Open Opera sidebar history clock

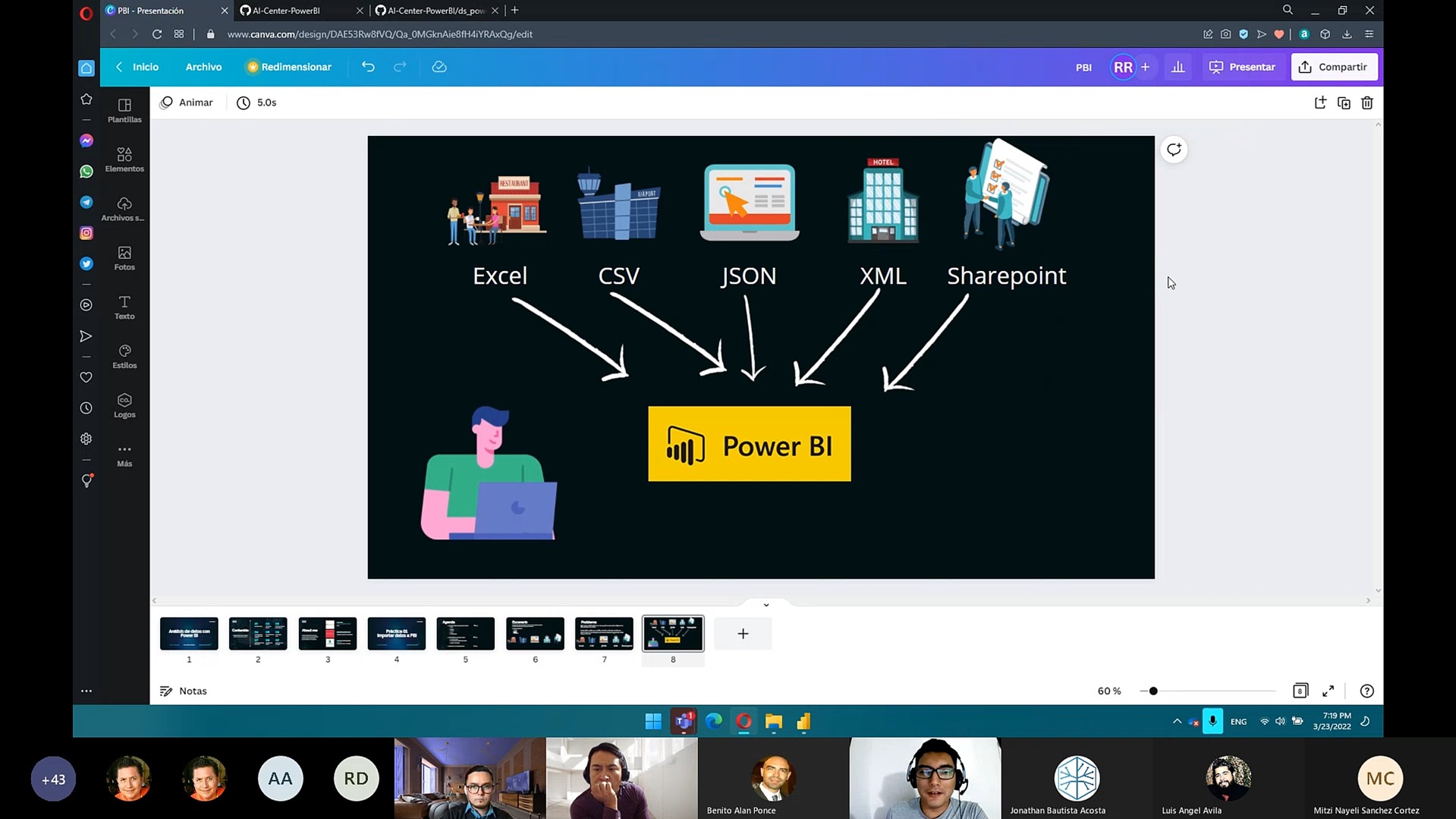coord(86,408)
